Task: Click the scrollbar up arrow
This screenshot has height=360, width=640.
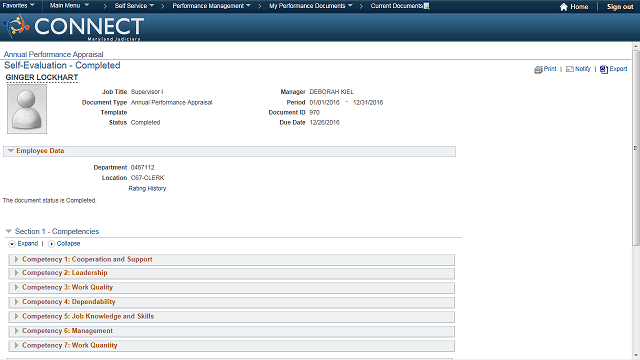Action: click(636, 46)
